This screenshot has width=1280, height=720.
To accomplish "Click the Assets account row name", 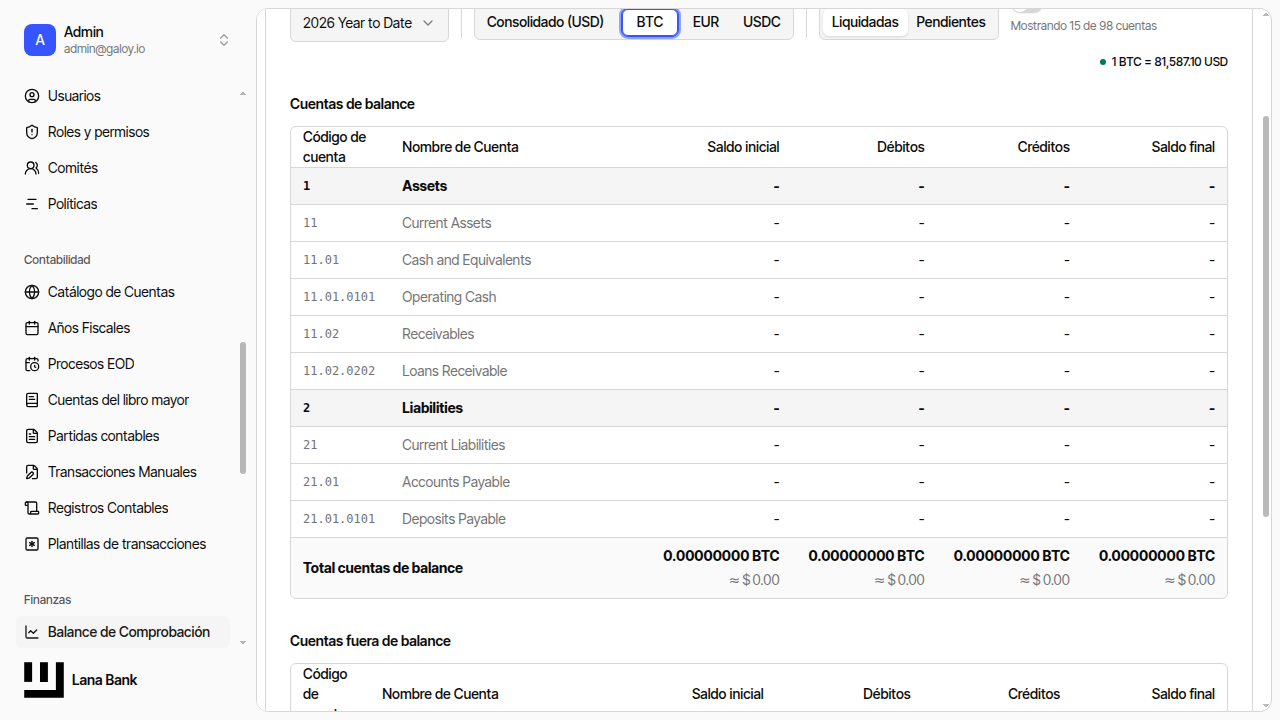I will (x=425, y=186).
